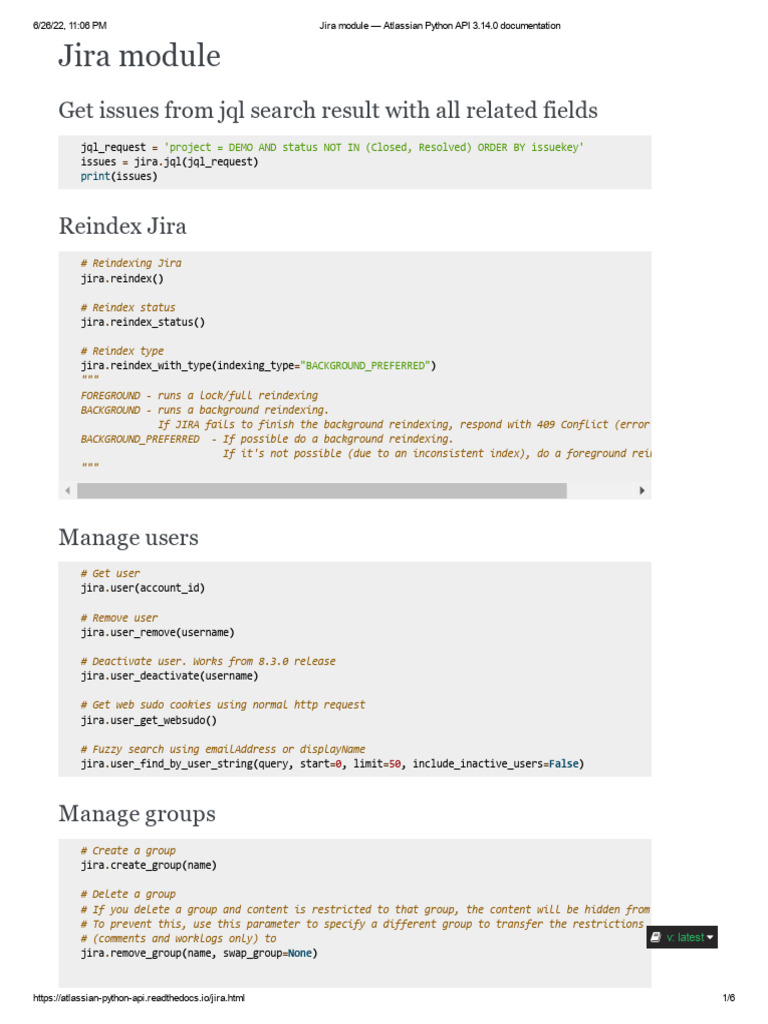
Task: Click the 'Jira module' page heading
Action: pos(139,56)
